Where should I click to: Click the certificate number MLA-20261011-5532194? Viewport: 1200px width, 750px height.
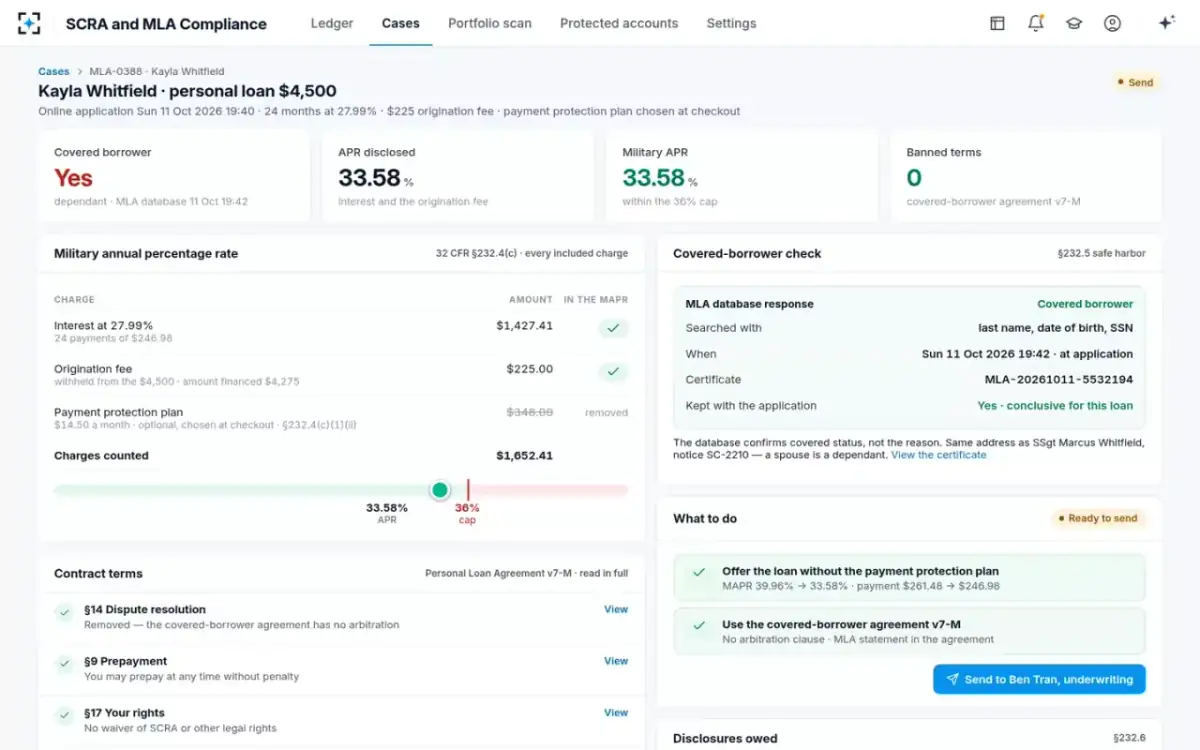(x=1059, y=380)
